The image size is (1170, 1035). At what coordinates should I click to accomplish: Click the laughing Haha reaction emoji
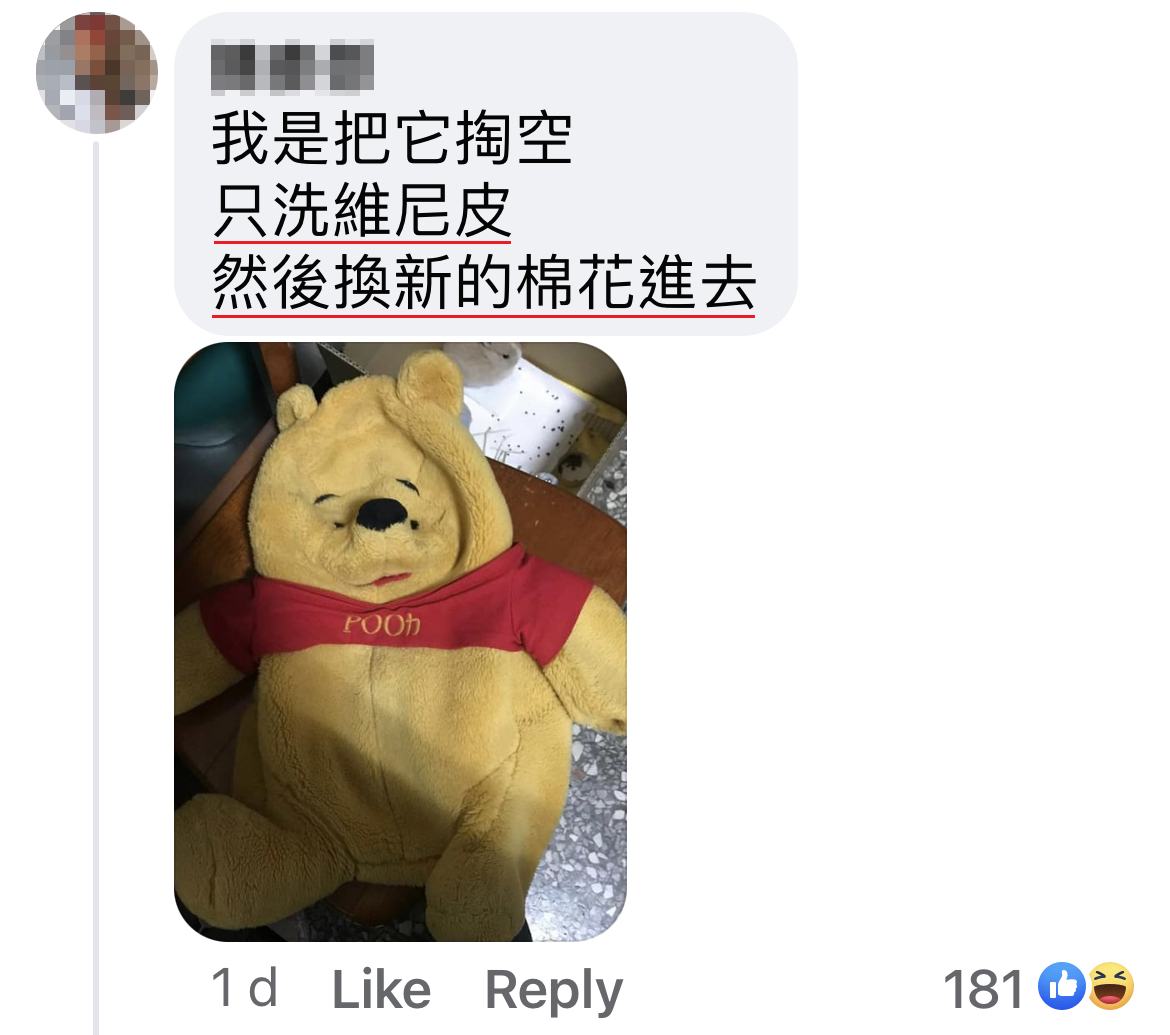(1111, 986)
